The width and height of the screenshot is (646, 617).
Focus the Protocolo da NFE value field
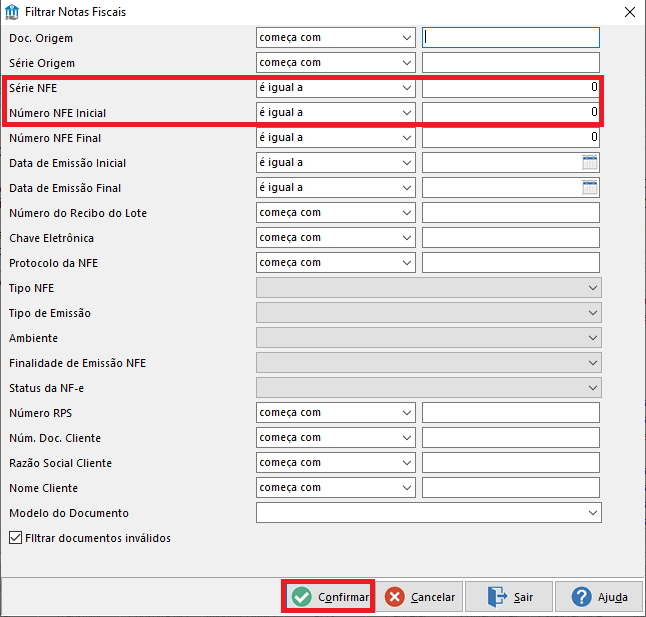(510, 263)
